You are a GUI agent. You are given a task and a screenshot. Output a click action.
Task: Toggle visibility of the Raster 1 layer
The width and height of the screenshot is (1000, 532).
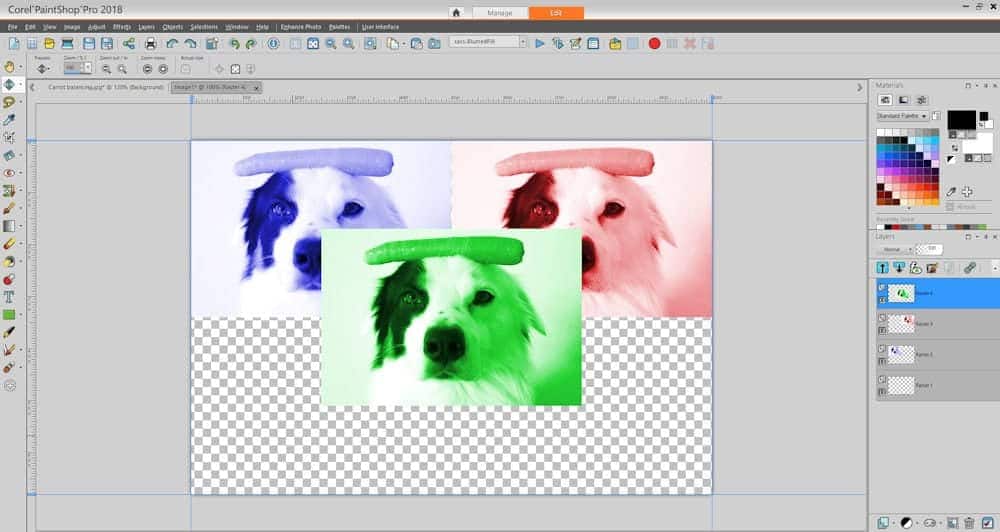point(881,379)
